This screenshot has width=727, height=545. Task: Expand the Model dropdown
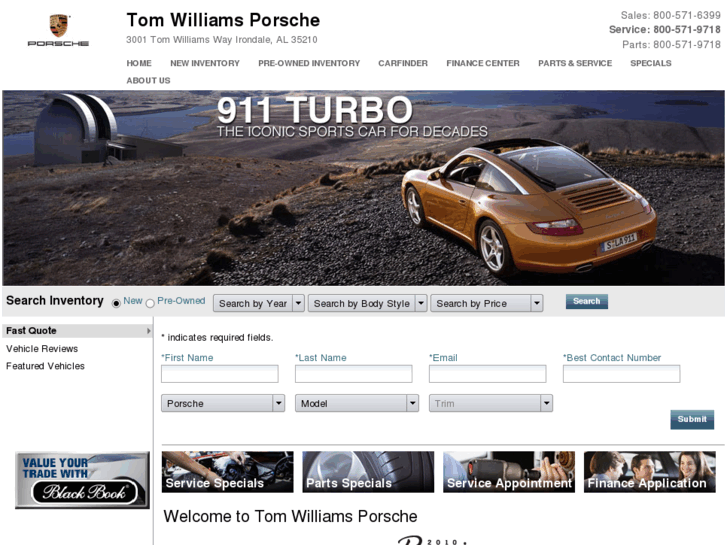(x=357, y=403)
